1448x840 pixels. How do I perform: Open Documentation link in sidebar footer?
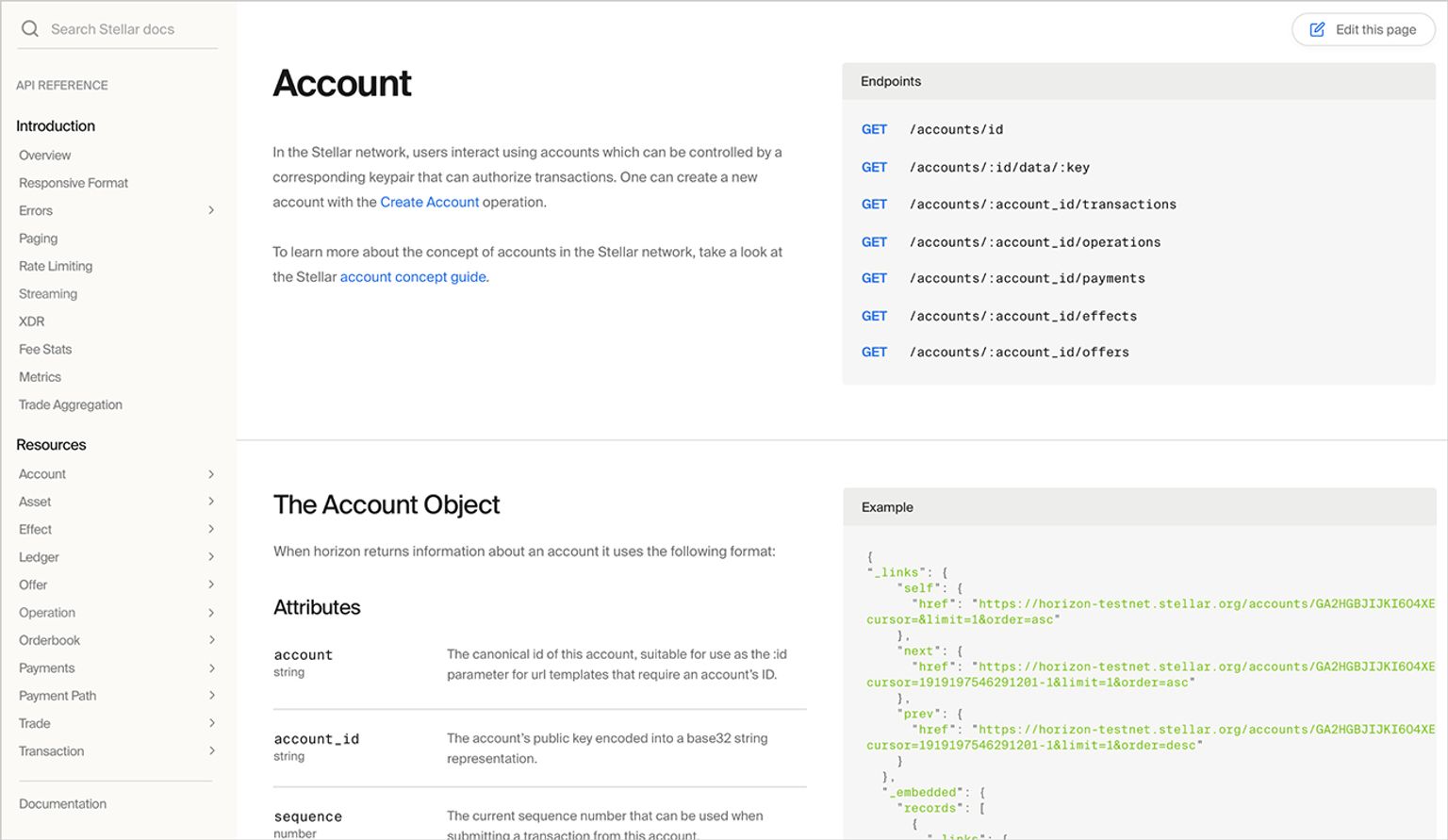tap(63, 804)
